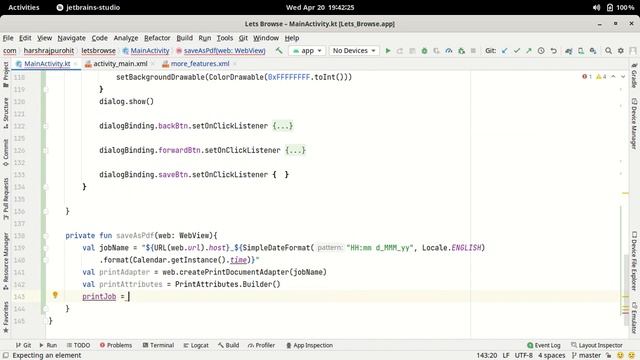Show Git history clock icon
The image size is (640, 360).
click(x=541, y=51)
